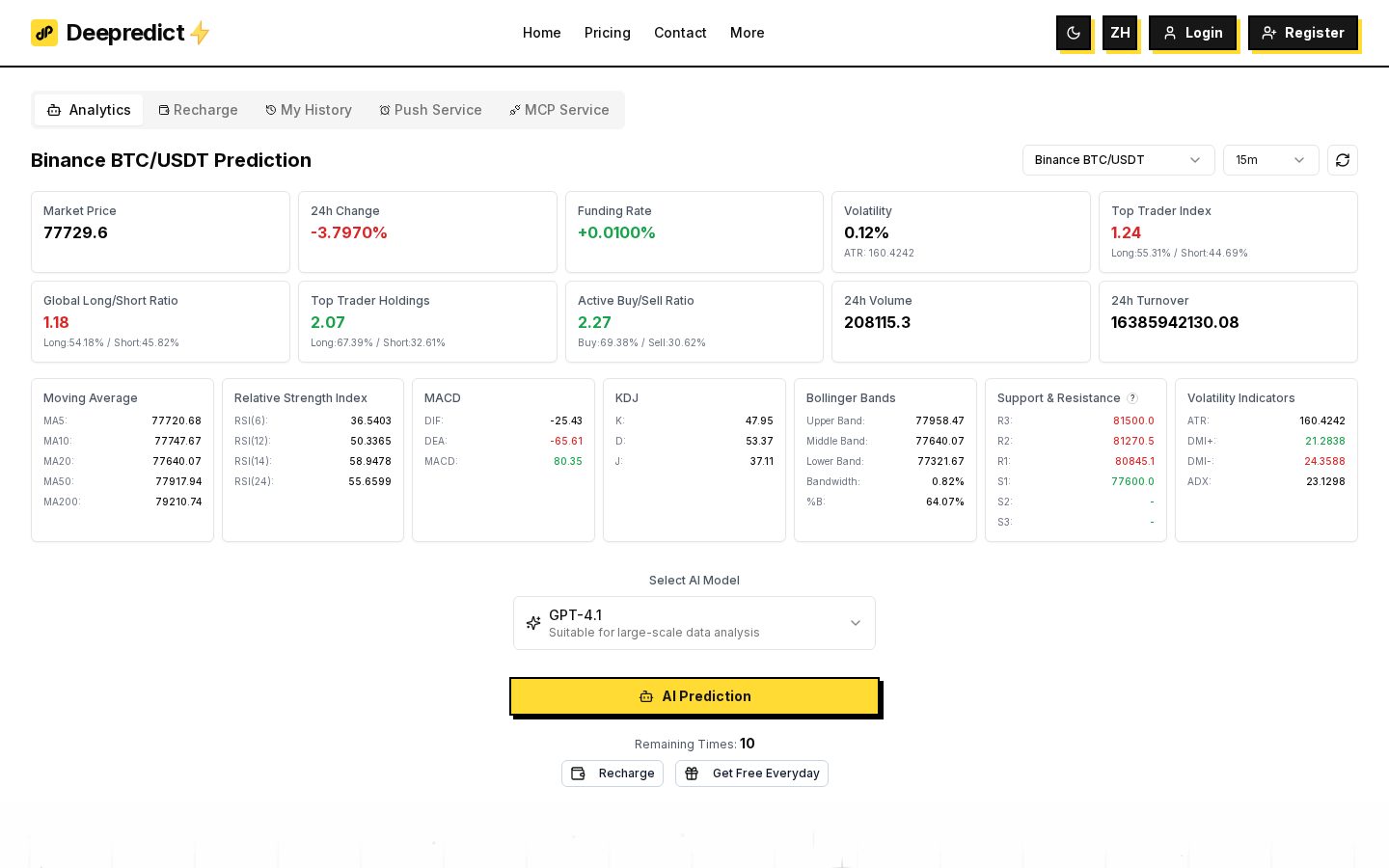Click the sparkle icon beside GPT-4.1

click(533, 623)
